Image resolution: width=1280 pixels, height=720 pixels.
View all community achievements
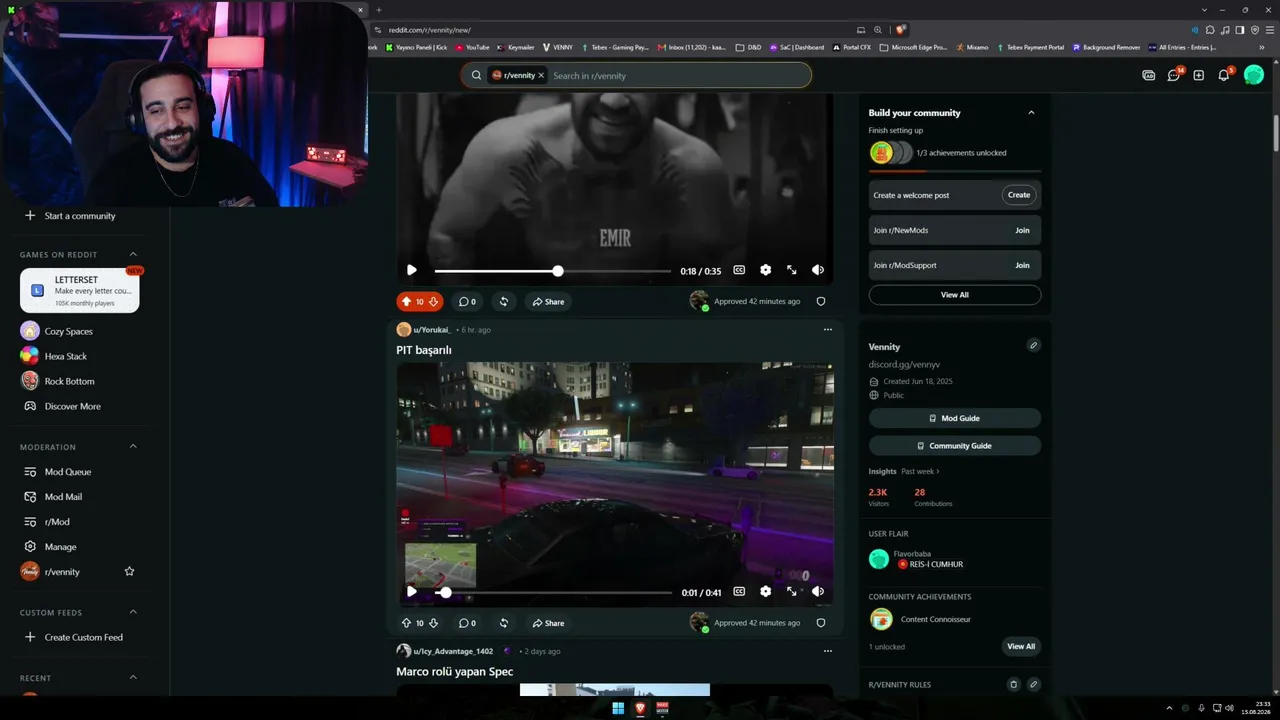(1021, 646)
